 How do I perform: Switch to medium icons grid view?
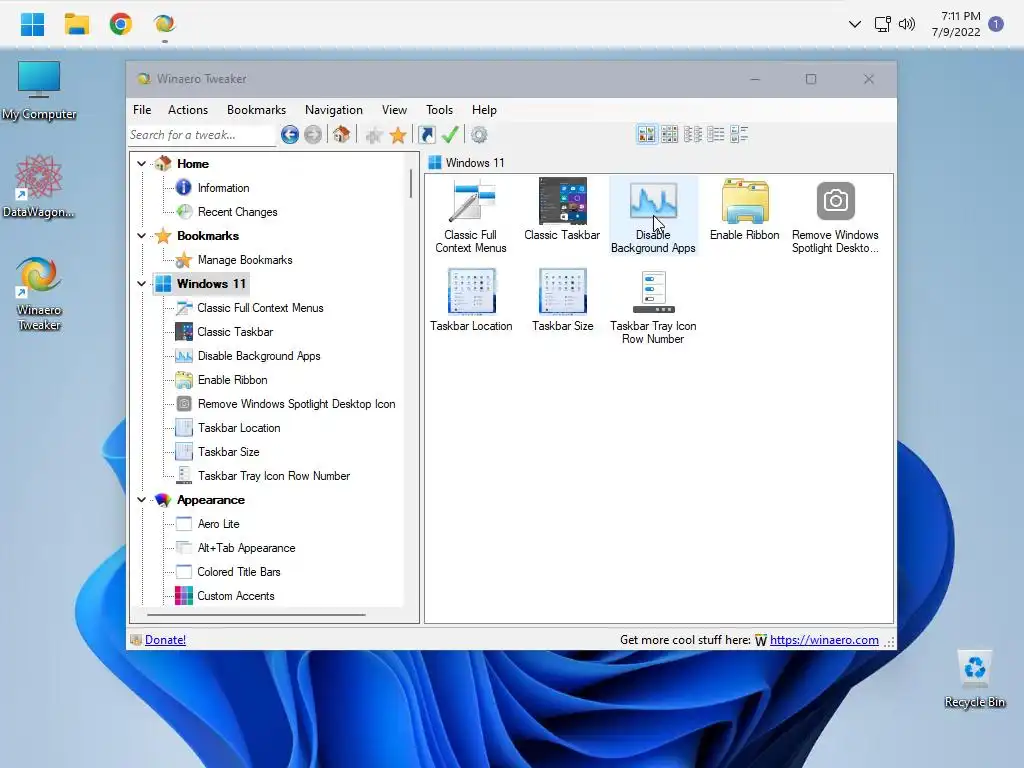(669, 135)
